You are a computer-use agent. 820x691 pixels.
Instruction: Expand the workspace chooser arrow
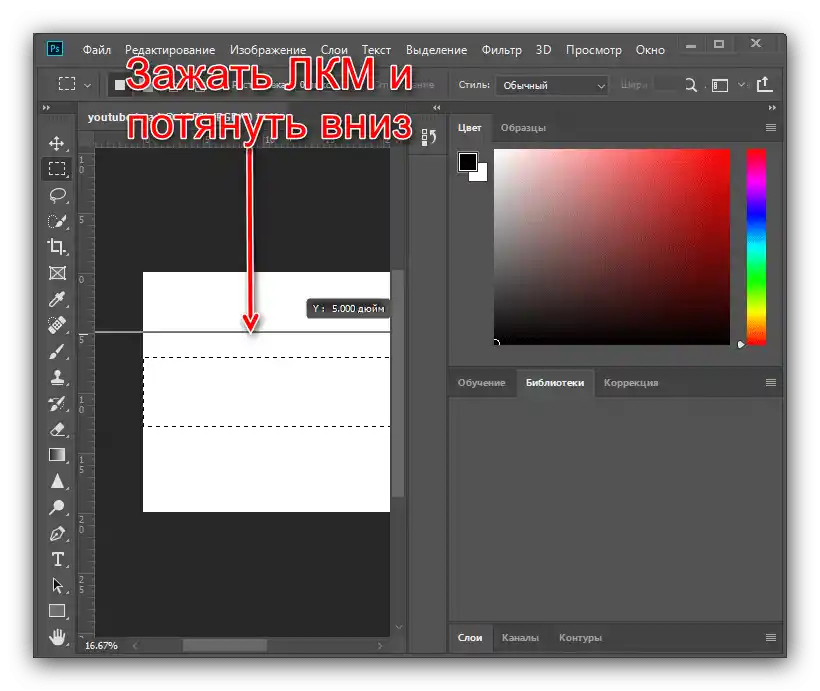[742, 84]
